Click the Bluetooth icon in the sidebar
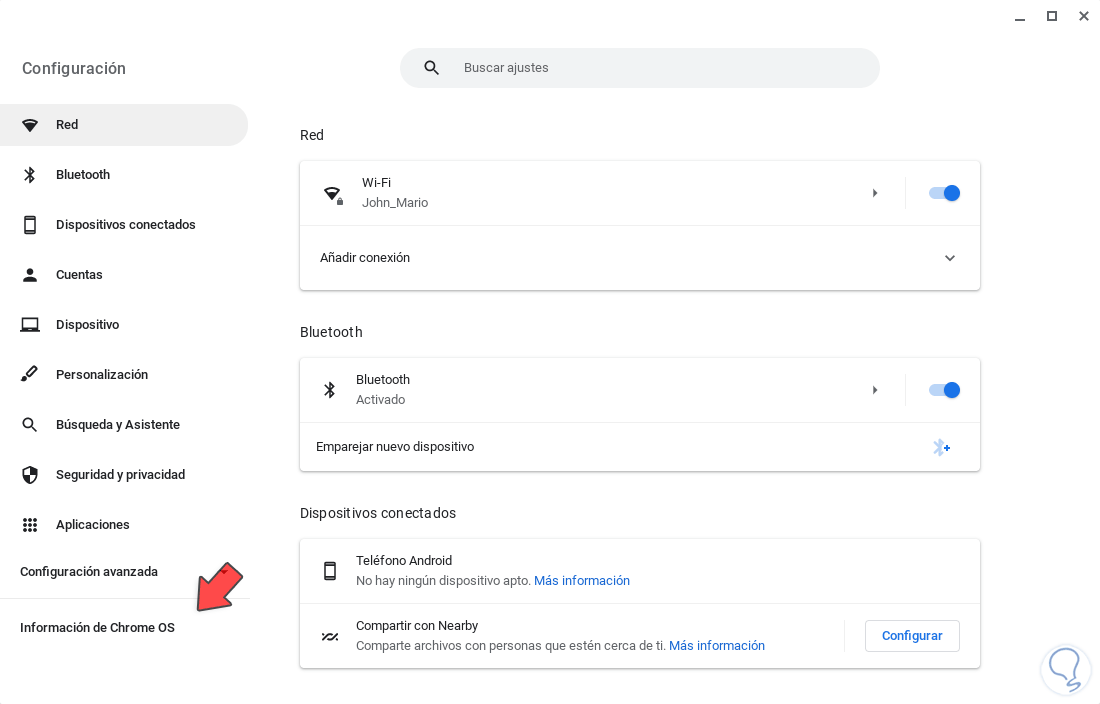This screenshot has height=704, width=1100. point(30,175)
